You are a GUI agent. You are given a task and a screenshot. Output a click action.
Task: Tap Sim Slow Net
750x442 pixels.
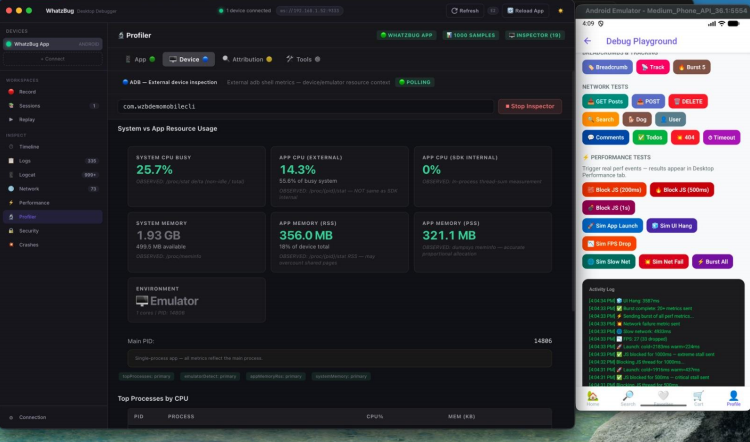[x=608, y=262]
